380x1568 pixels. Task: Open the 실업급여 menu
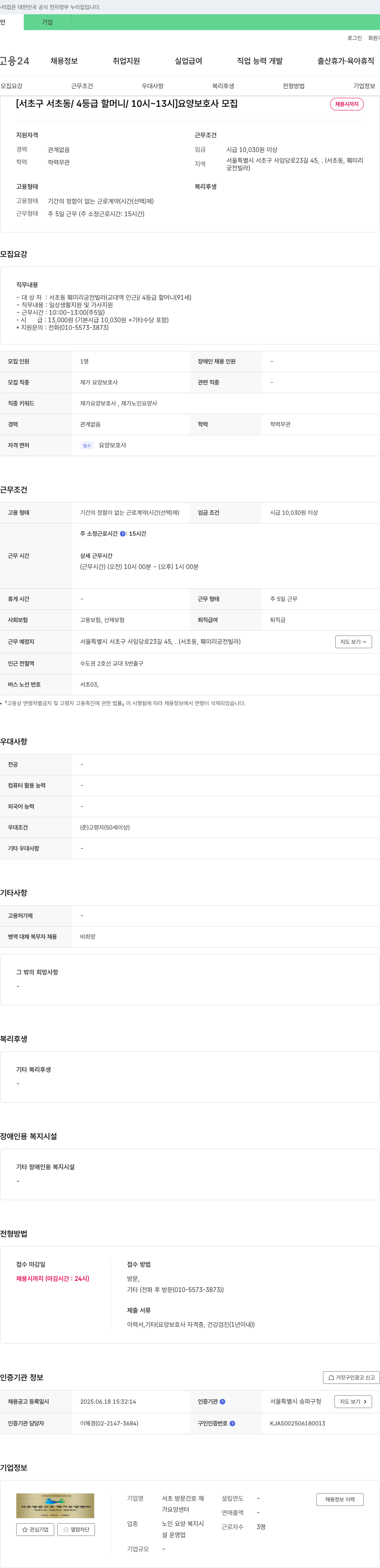[188, 61]
